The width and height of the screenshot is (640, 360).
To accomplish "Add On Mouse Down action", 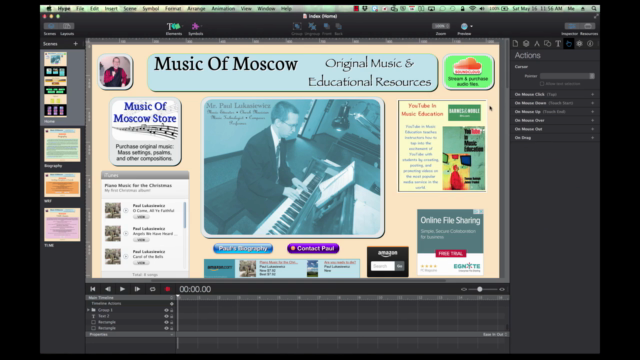I will [593, 103].
